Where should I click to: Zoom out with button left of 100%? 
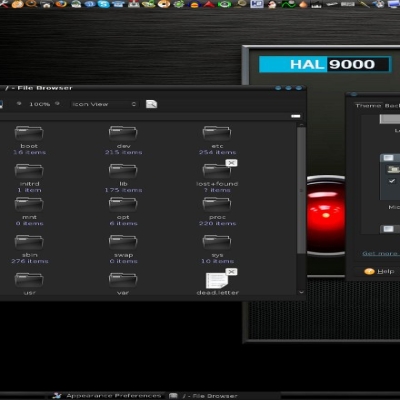19,104
